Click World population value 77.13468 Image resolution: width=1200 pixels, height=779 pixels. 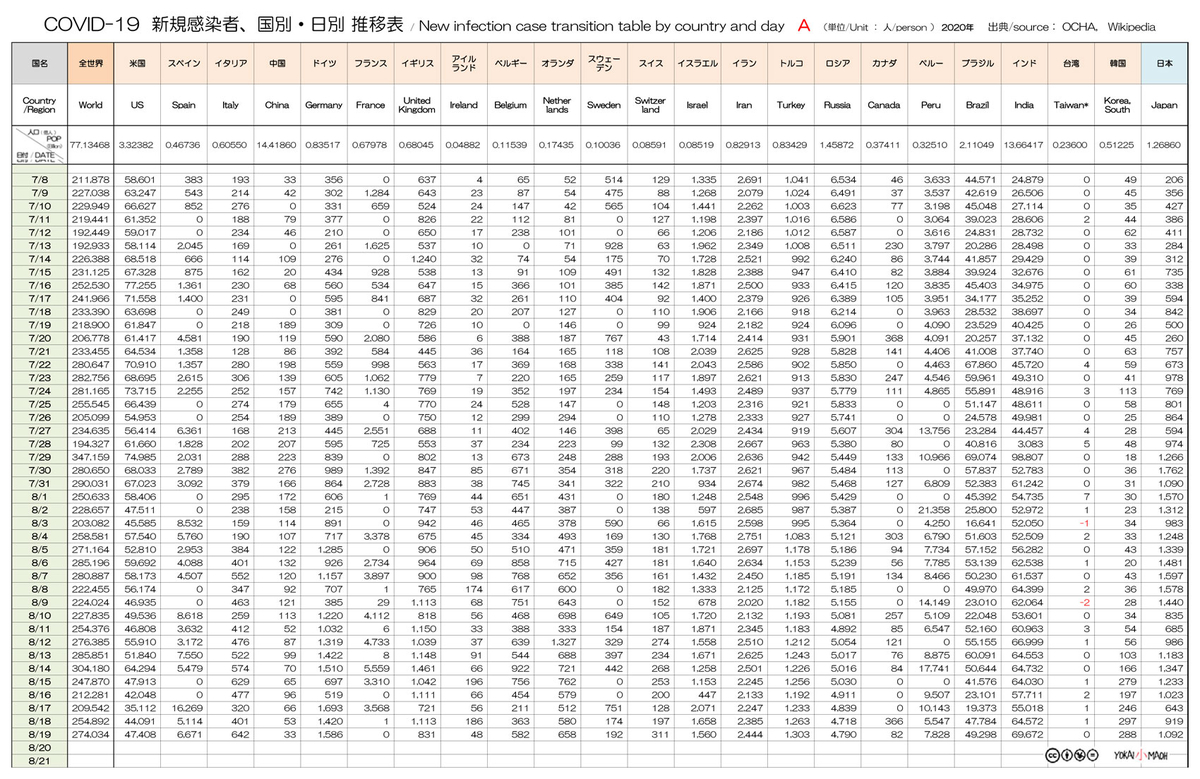point(90,146)
